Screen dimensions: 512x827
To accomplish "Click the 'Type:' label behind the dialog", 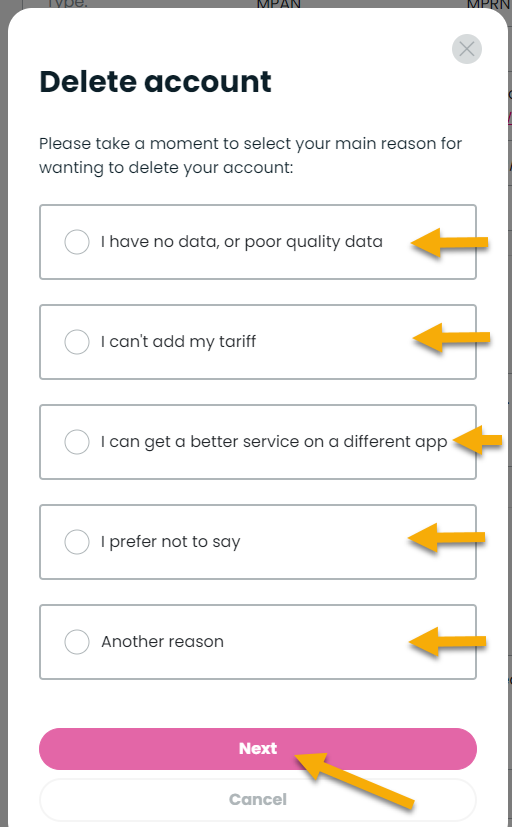I will [x=67, y=4].
